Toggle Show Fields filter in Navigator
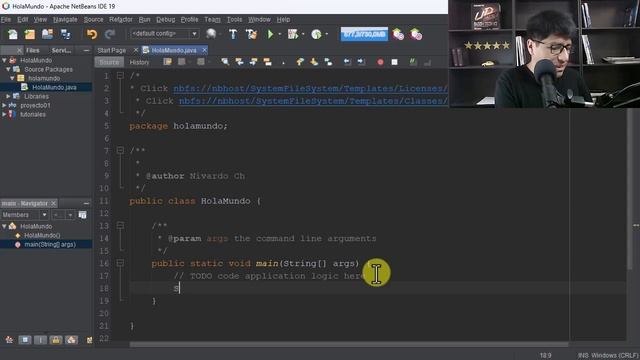 click(x=24, y=340)
